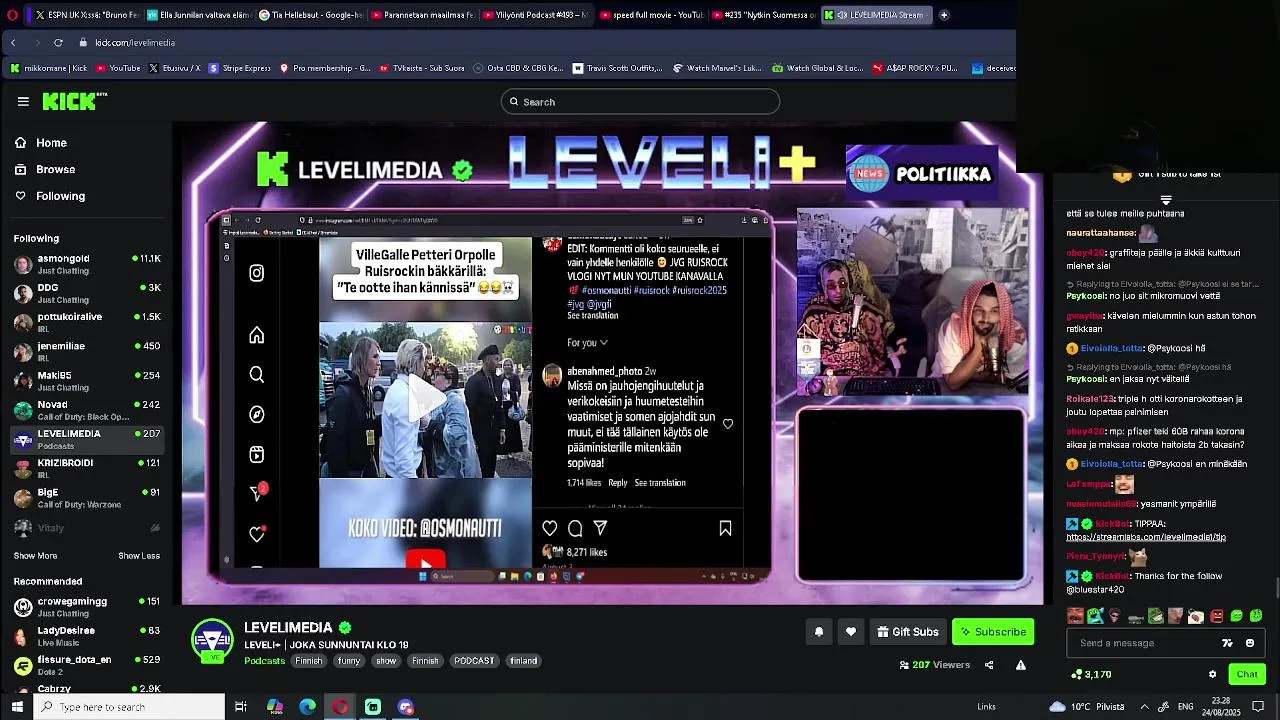Click the 'finland' stream tag
Screen dimensions: 1280x720
[523, 661]
